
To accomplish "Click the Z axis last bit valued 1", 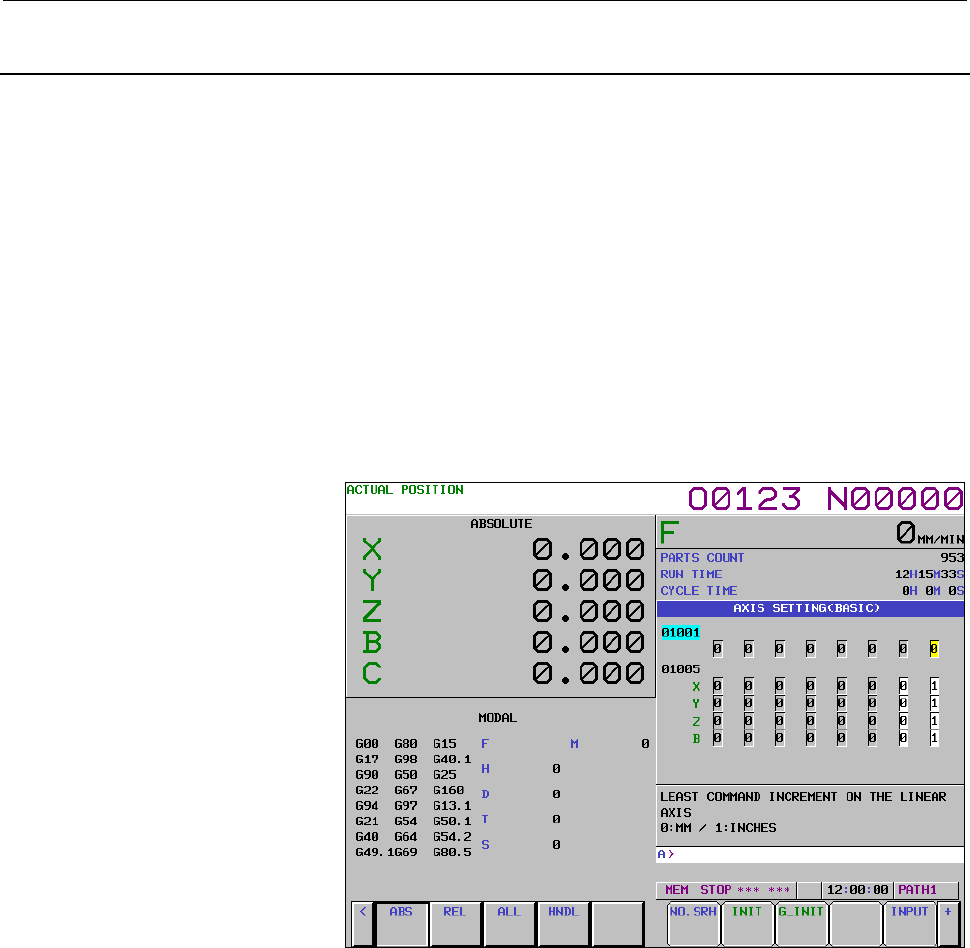I will [934, 720].
